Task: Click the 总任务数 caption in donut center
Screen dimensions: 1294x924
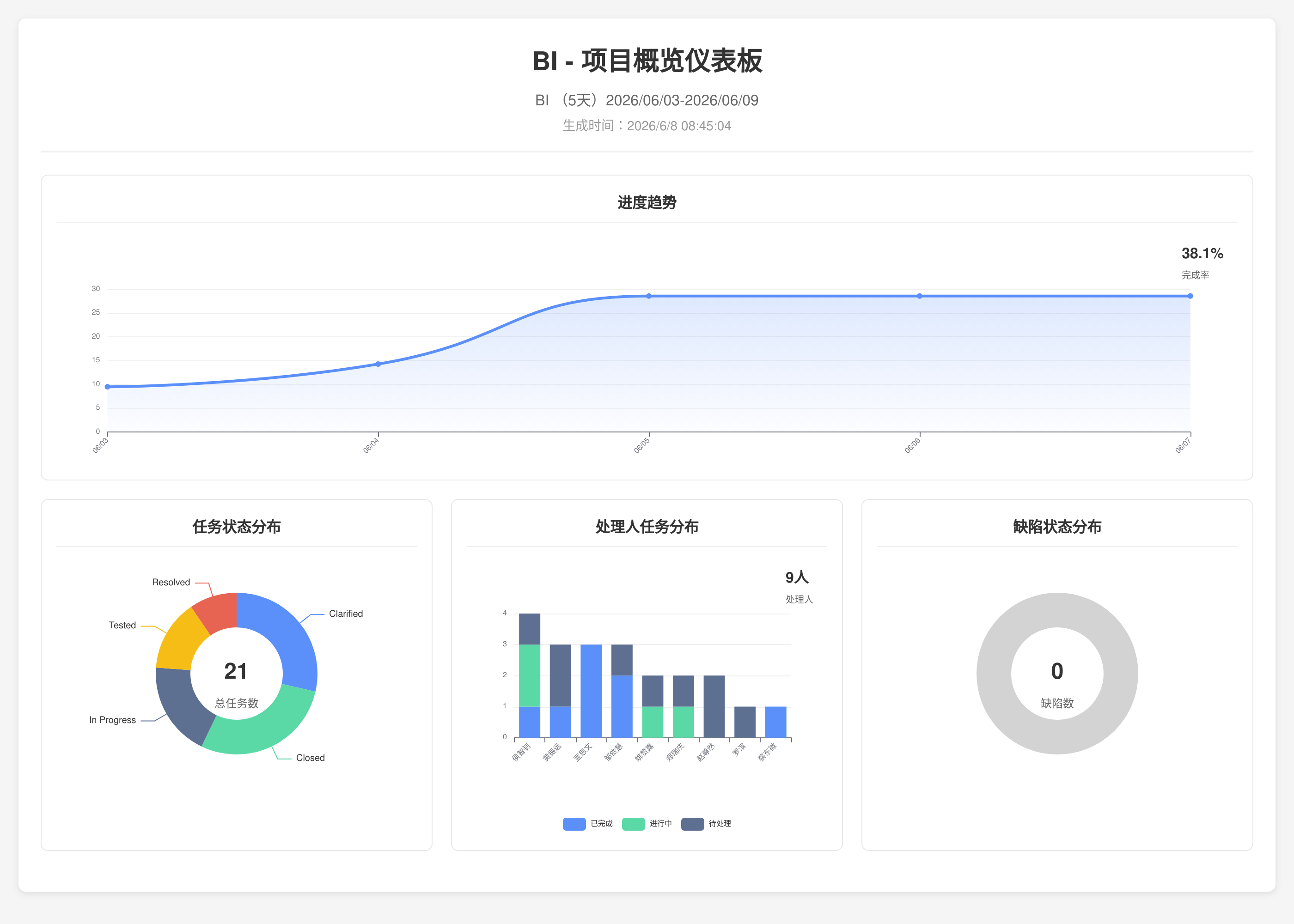Action: coord(237,703)
